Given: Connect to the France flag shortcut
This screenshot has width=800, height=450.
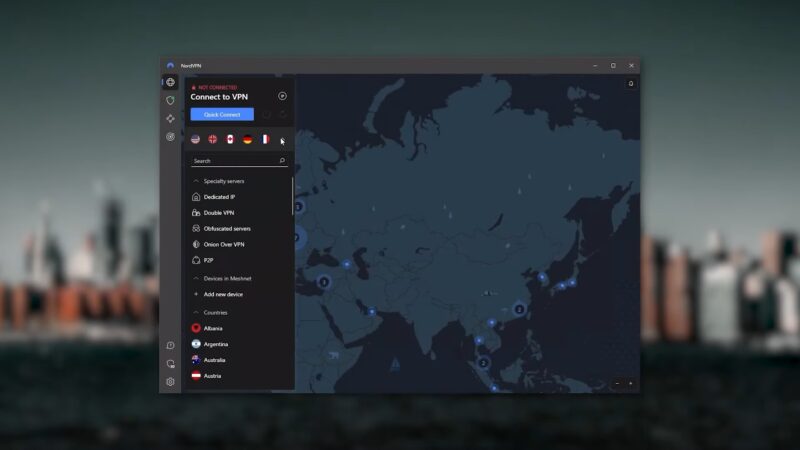Looking at the screenshot, I should click(x=265, y=139).
